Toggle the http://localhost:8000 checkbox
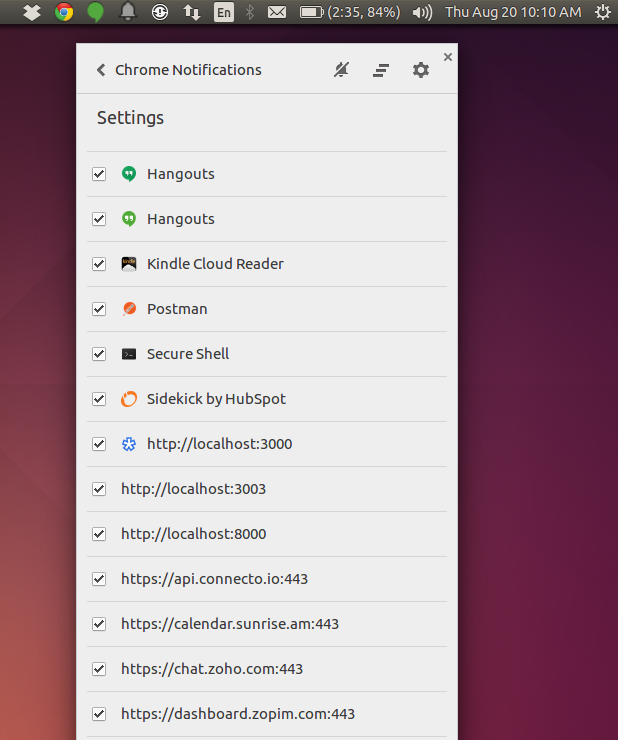The height and width of the screenshot is (740, 618). pyautogui.click(x=99, y=534)
